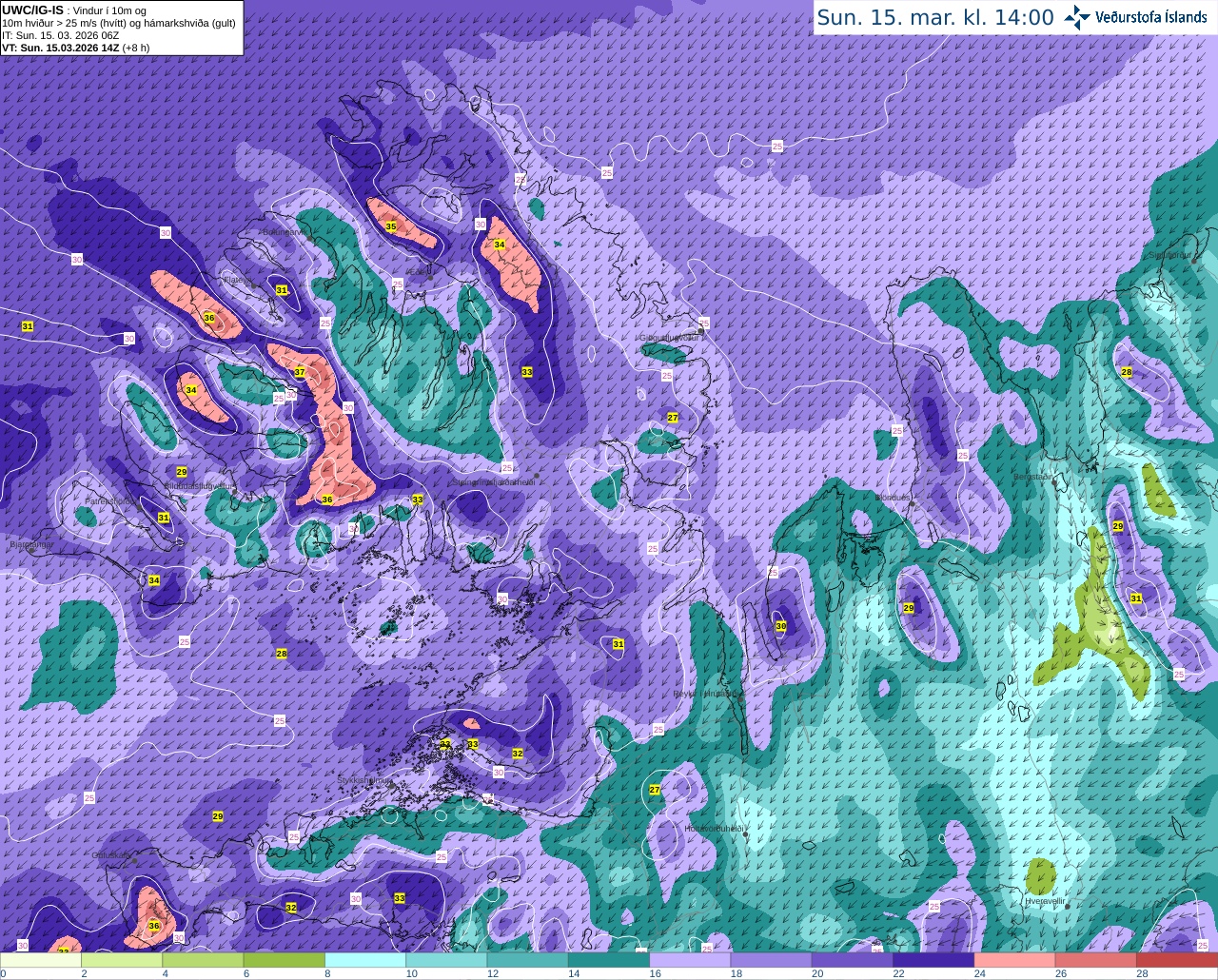Viewport: 1218px width, 980px height.
Task: Pick the 6–8 m/s legend swatch
Action: pos(285,960)
